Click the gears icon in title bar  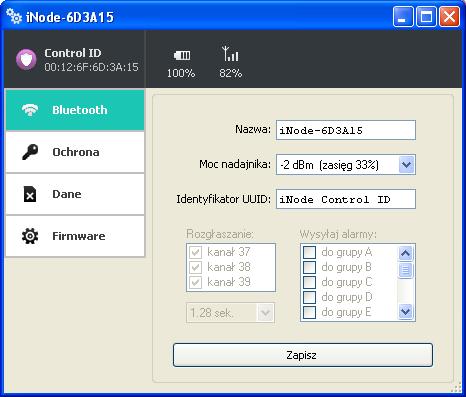coord(14,16)
